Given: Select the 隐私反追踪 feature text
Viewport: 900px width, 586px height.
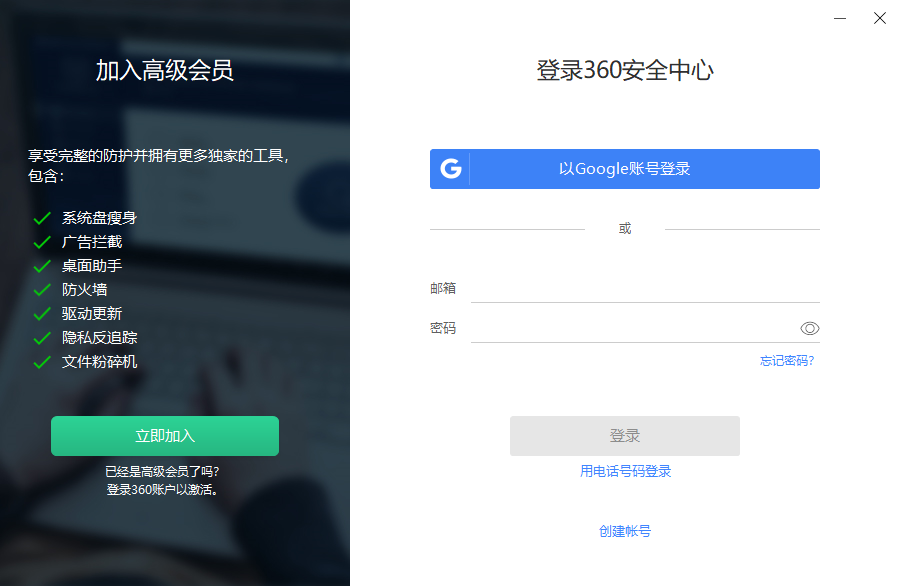Looking at the screenshot, I should 99,337.
